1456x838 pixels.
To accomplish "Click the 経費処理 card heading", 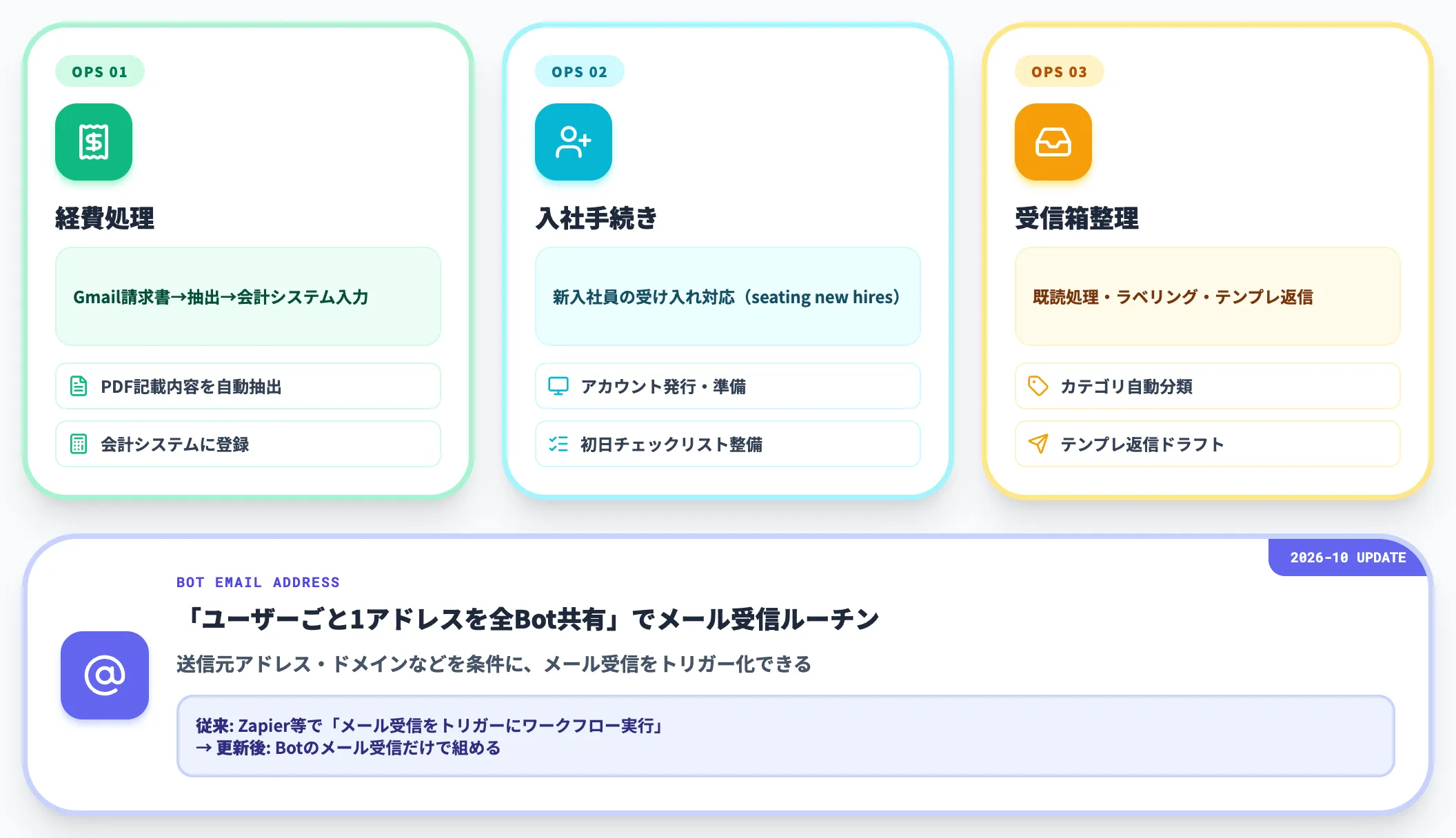I will coord(105,218).
